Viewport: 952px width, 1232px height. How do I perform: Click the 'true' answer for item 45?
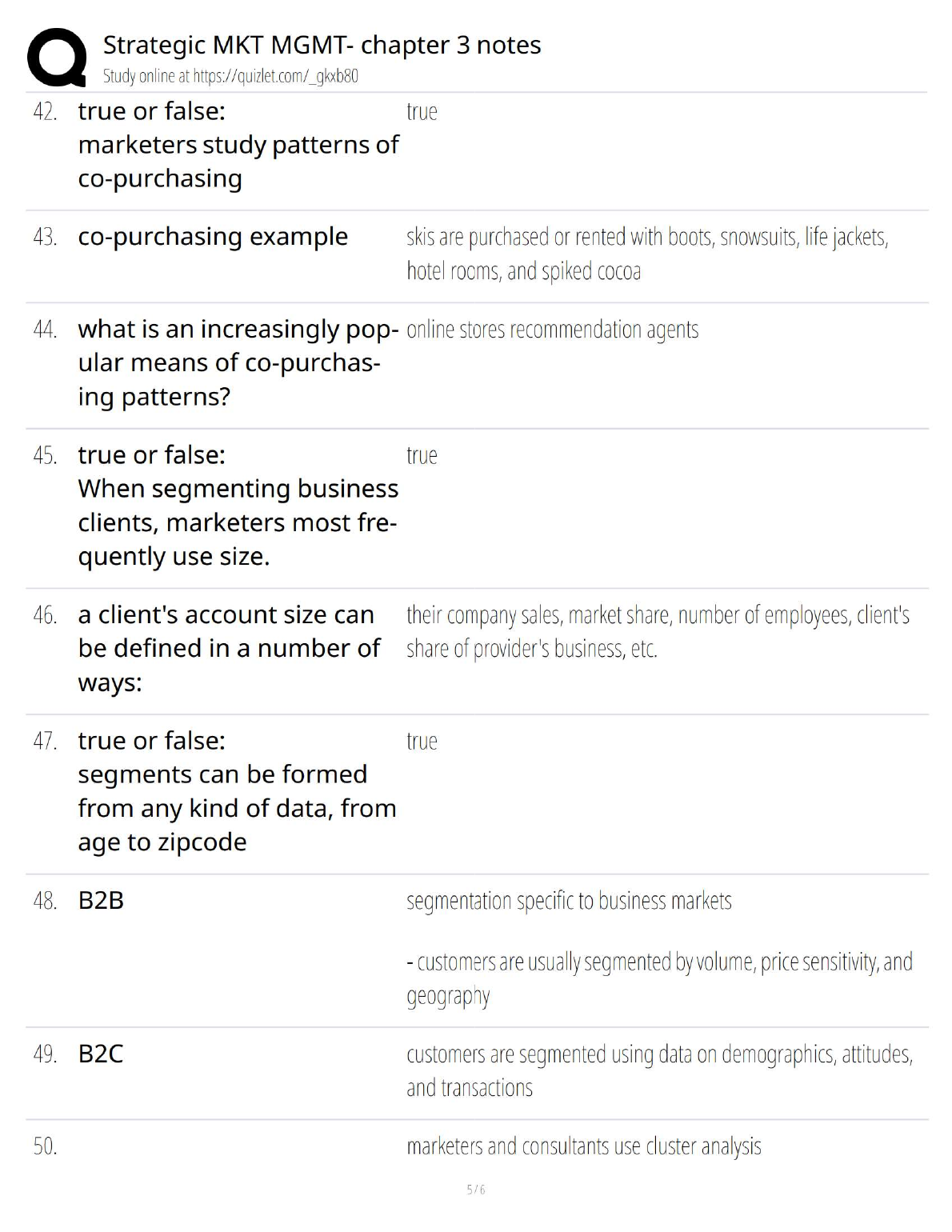pyautogui.click(x=422, y=456)
